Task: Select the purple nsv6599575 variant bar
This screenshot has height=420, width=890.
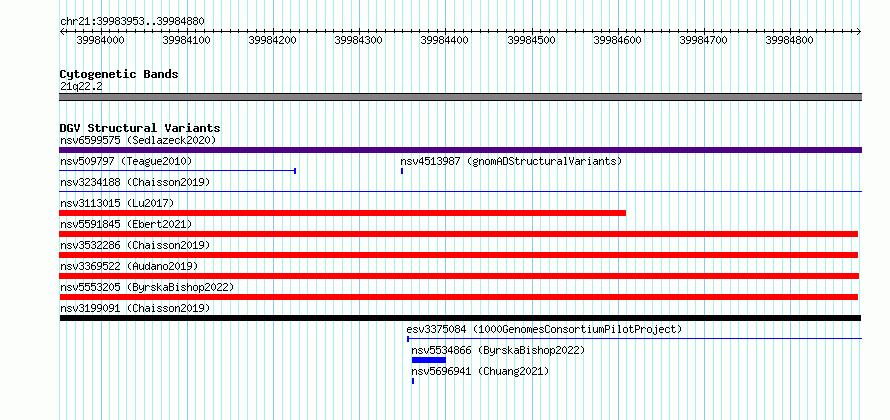Action: [460, 150]
